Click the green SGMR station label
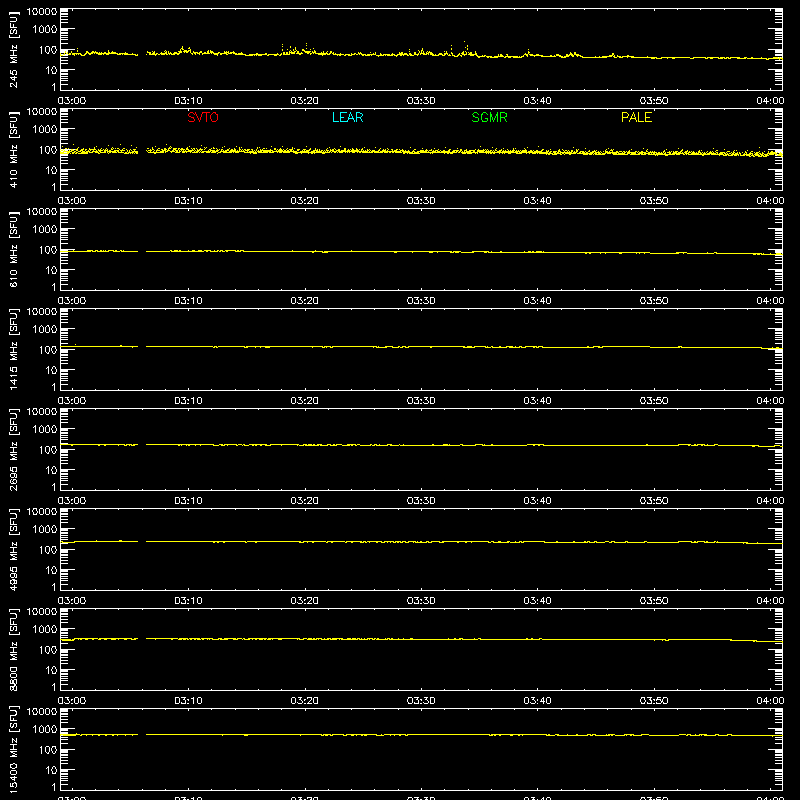 pyautogui.click(x=489, y=117)
